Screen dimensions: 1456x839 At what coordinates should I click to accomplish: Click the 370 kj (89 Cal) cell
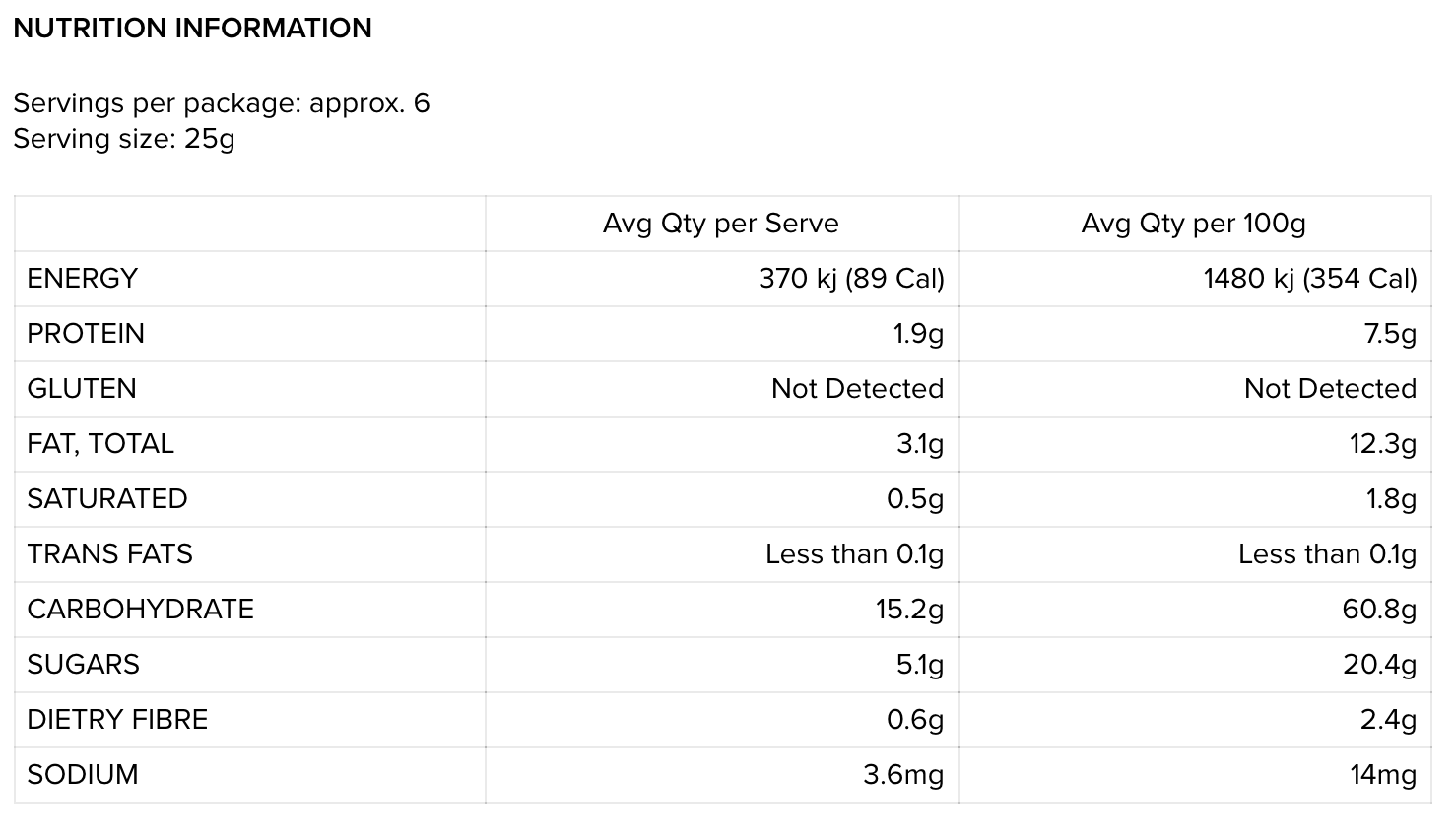(851, 279)
